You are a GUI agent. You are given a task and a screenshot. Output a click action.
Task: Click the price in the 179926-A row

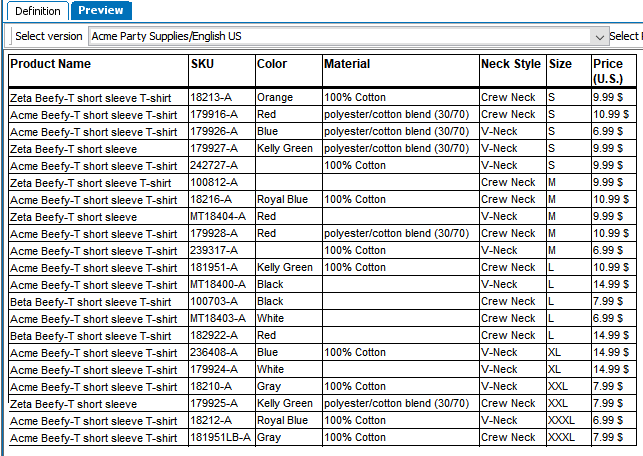point(610,132)
